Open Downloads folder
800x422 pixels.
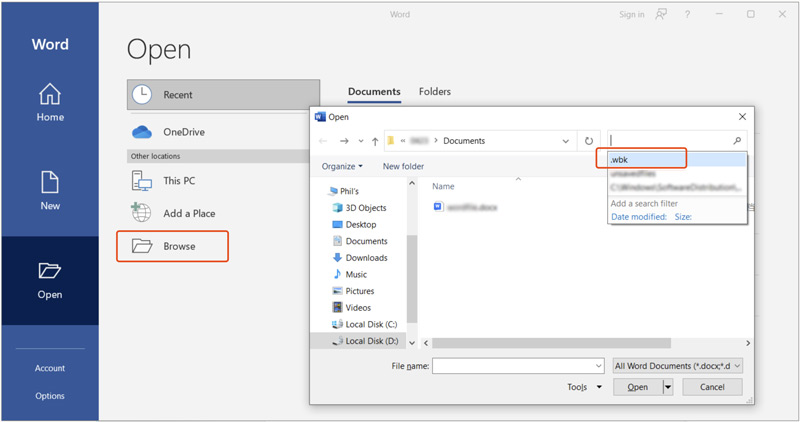click(x=360, y=258)
